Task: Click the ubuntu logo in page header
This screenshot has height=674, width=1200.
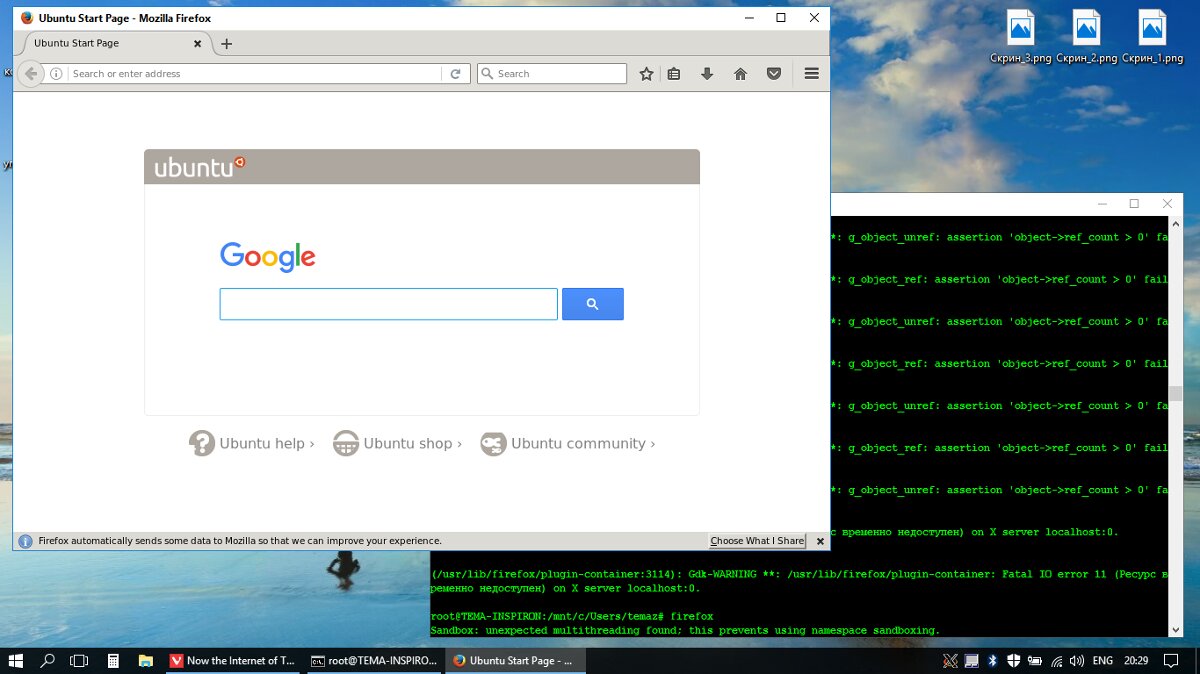Action: pyautogui.click(x=200, y=167)
